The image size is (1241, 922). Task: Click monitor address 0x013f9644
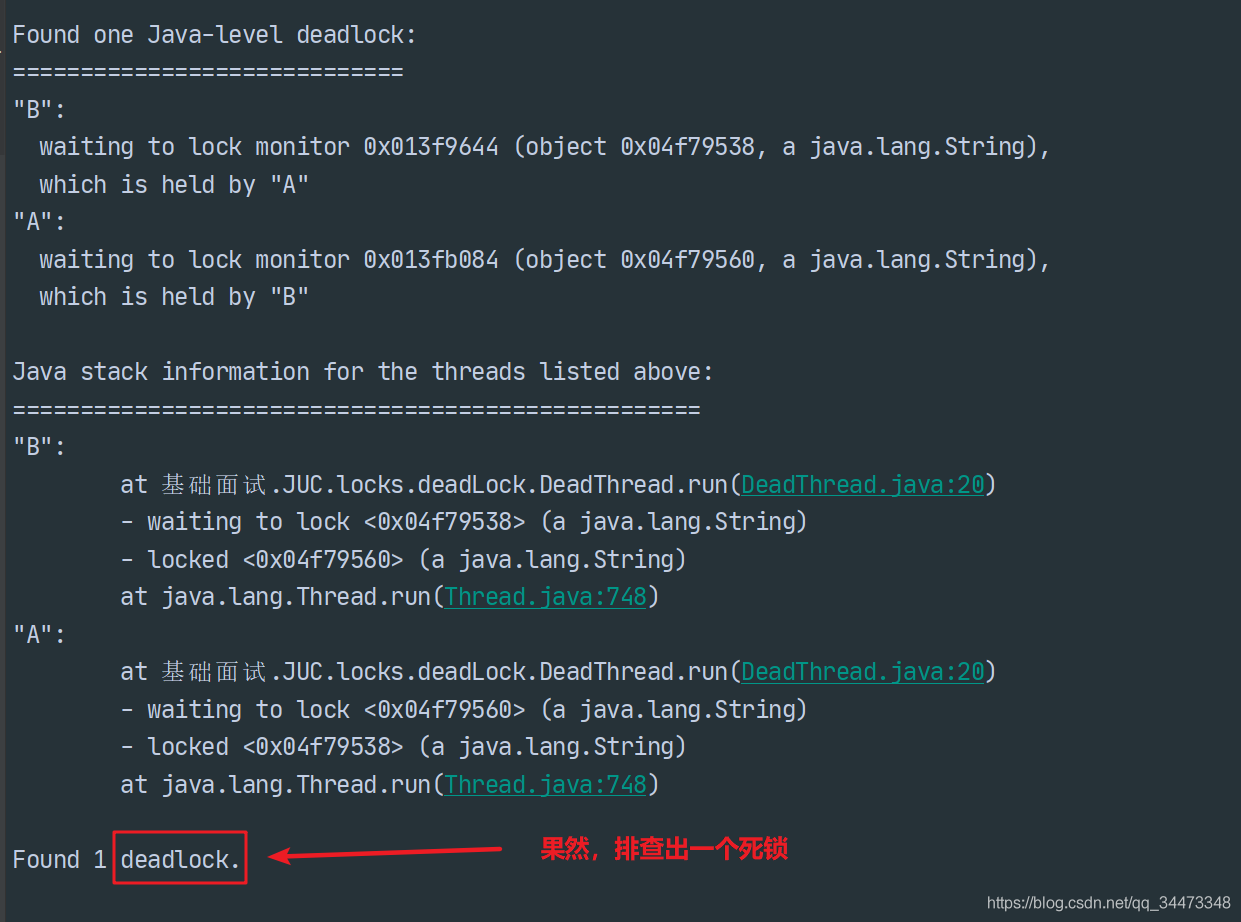coord(431,147)
